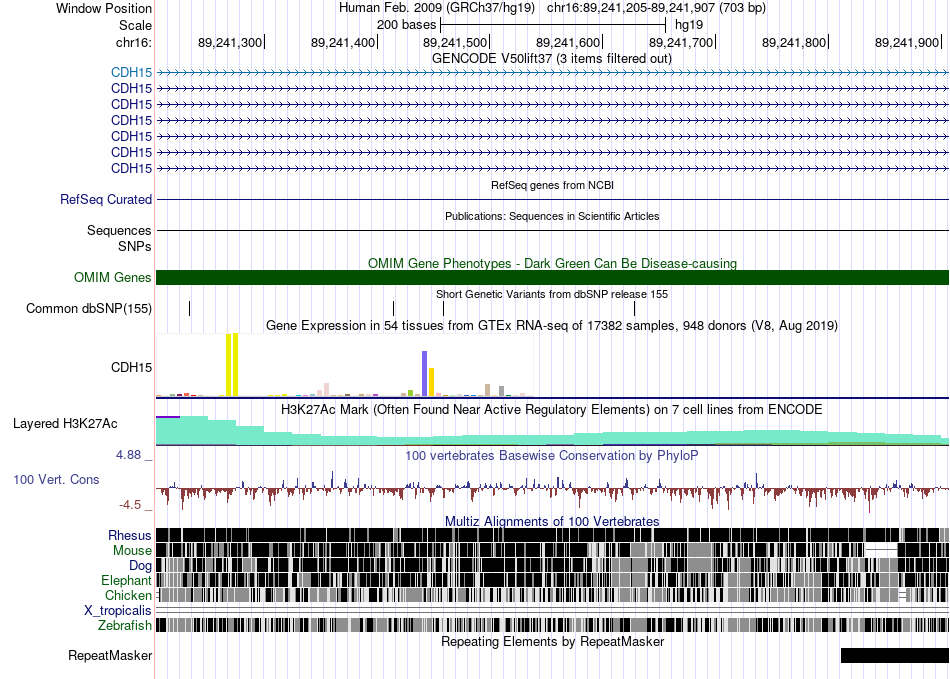
Task: Click the Common dbSNP(155) label
Action: pos(89,308)
